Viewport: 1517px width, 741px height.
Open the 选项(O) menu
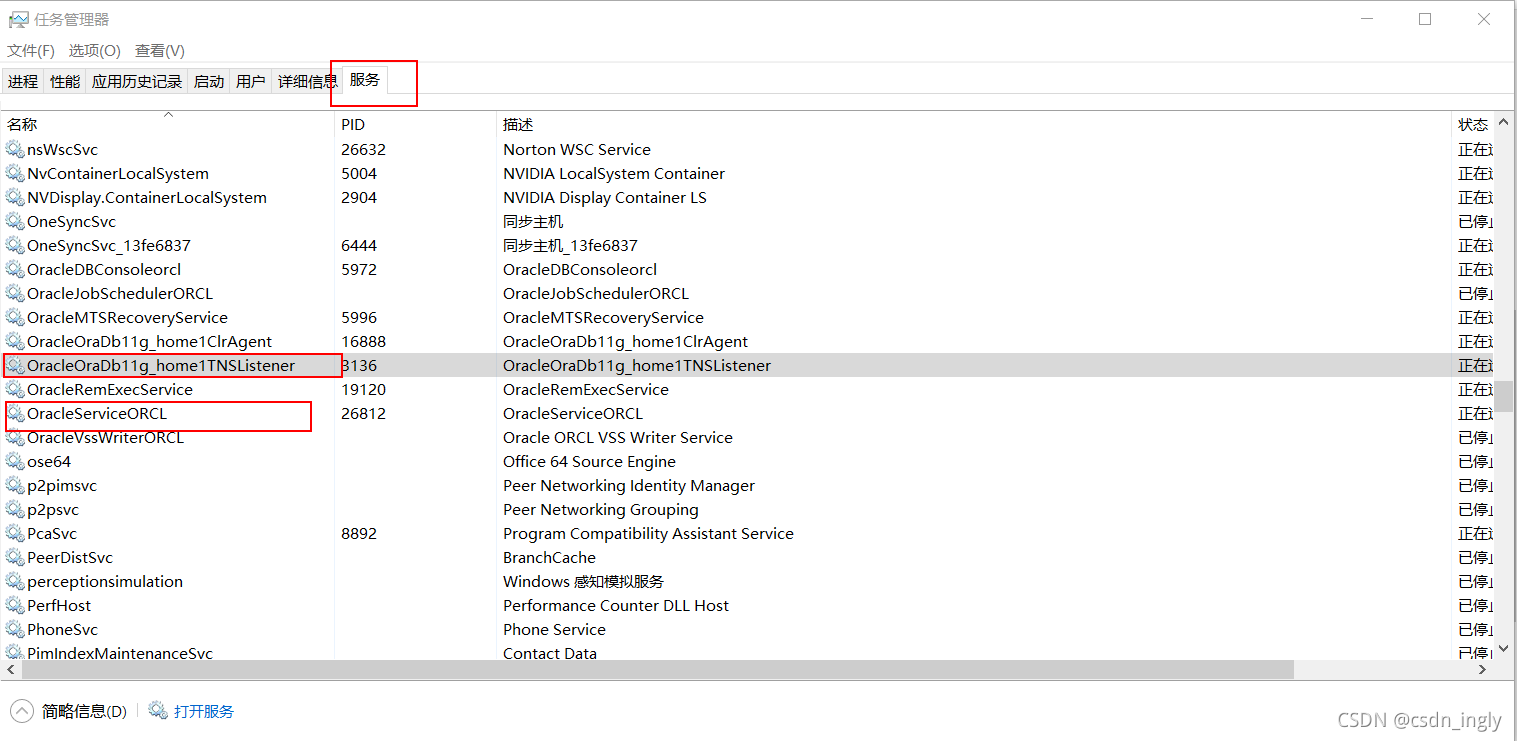point(94,50)
